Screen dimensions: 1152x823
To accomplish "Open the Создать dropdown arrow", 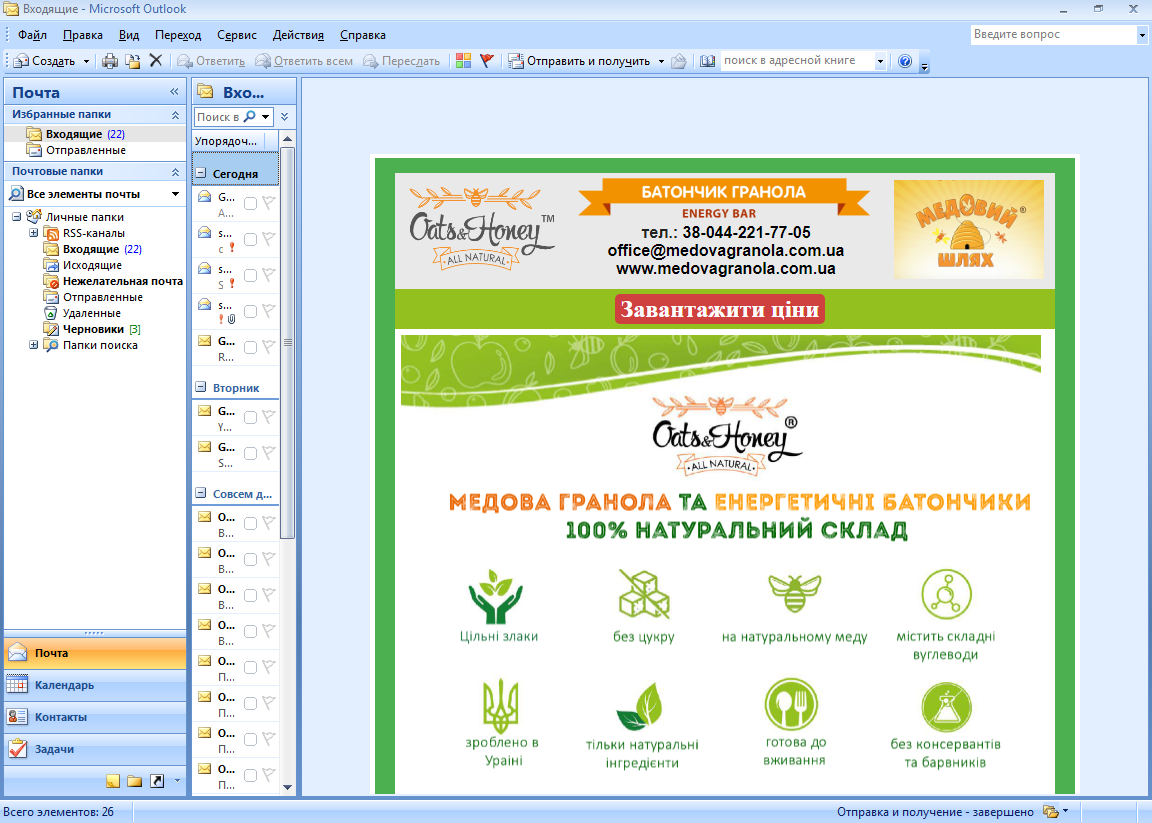I will 86,61.
